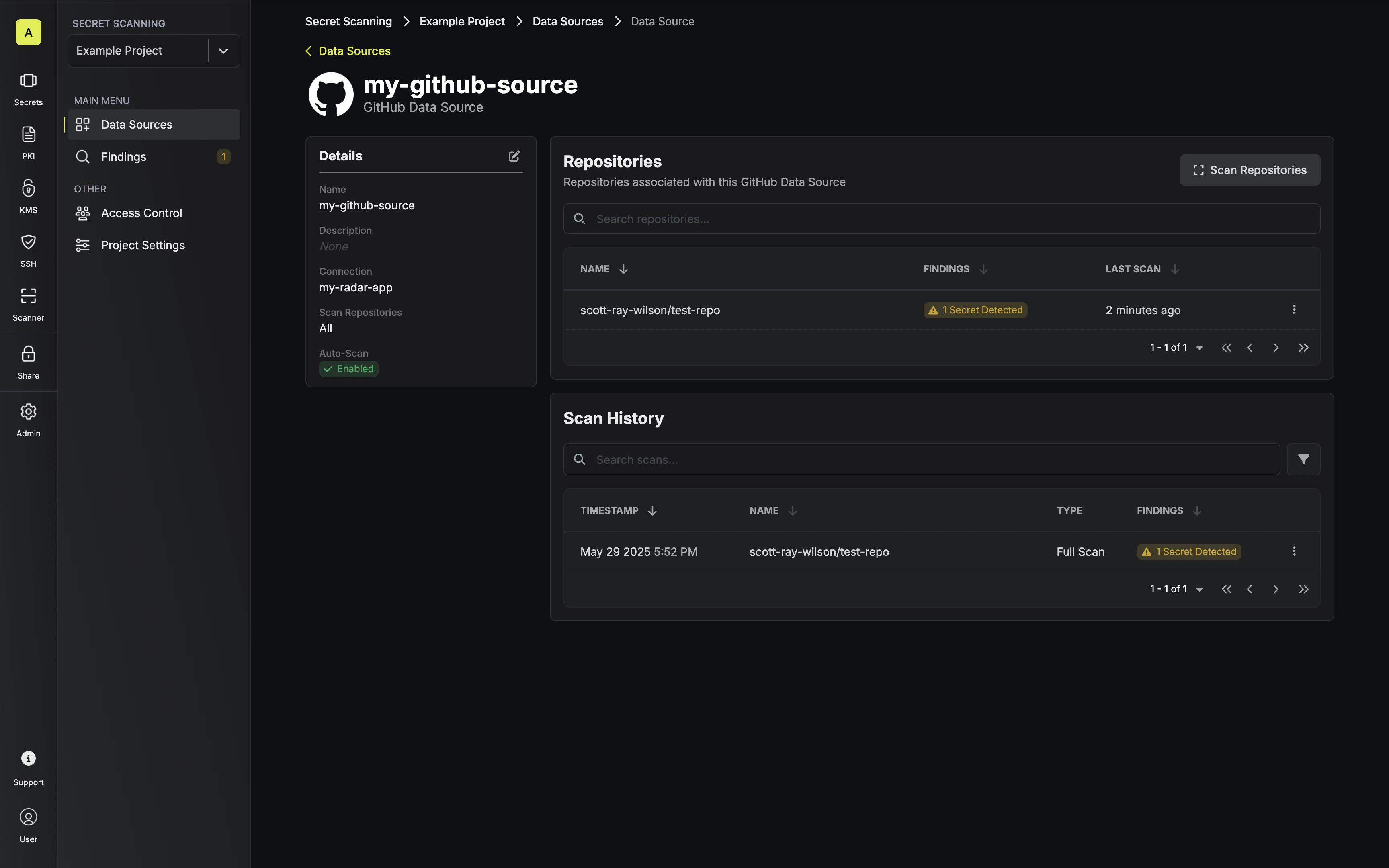Go to previous page of Scan History table

[1250, 590]
